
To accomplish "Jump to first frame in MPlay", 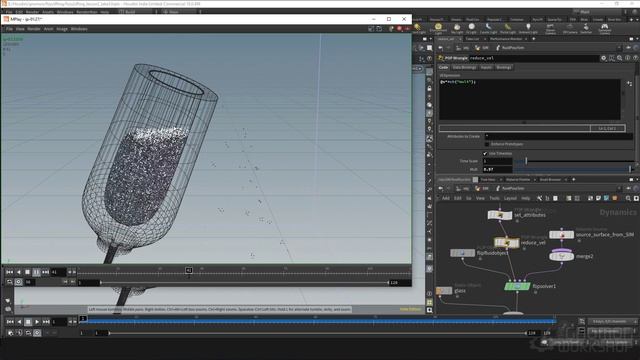I will coord(9,272).
